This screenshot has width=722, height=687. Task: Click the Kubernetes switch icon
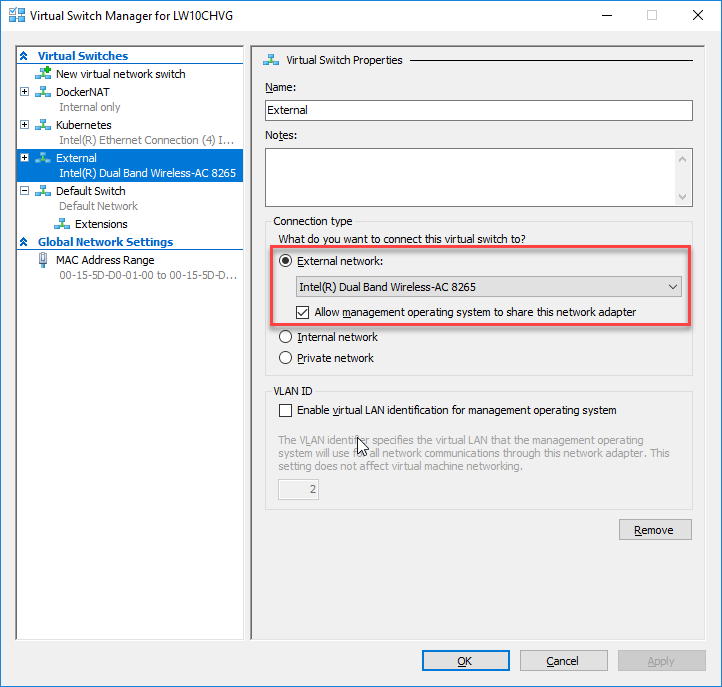click(43, 125)
